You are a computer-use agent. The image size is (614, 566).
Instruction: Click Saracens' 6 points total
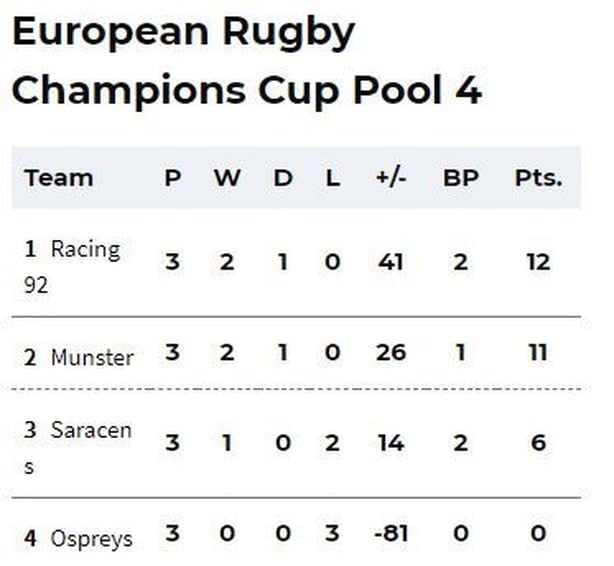pyautogui.click(x=538, y=443)
